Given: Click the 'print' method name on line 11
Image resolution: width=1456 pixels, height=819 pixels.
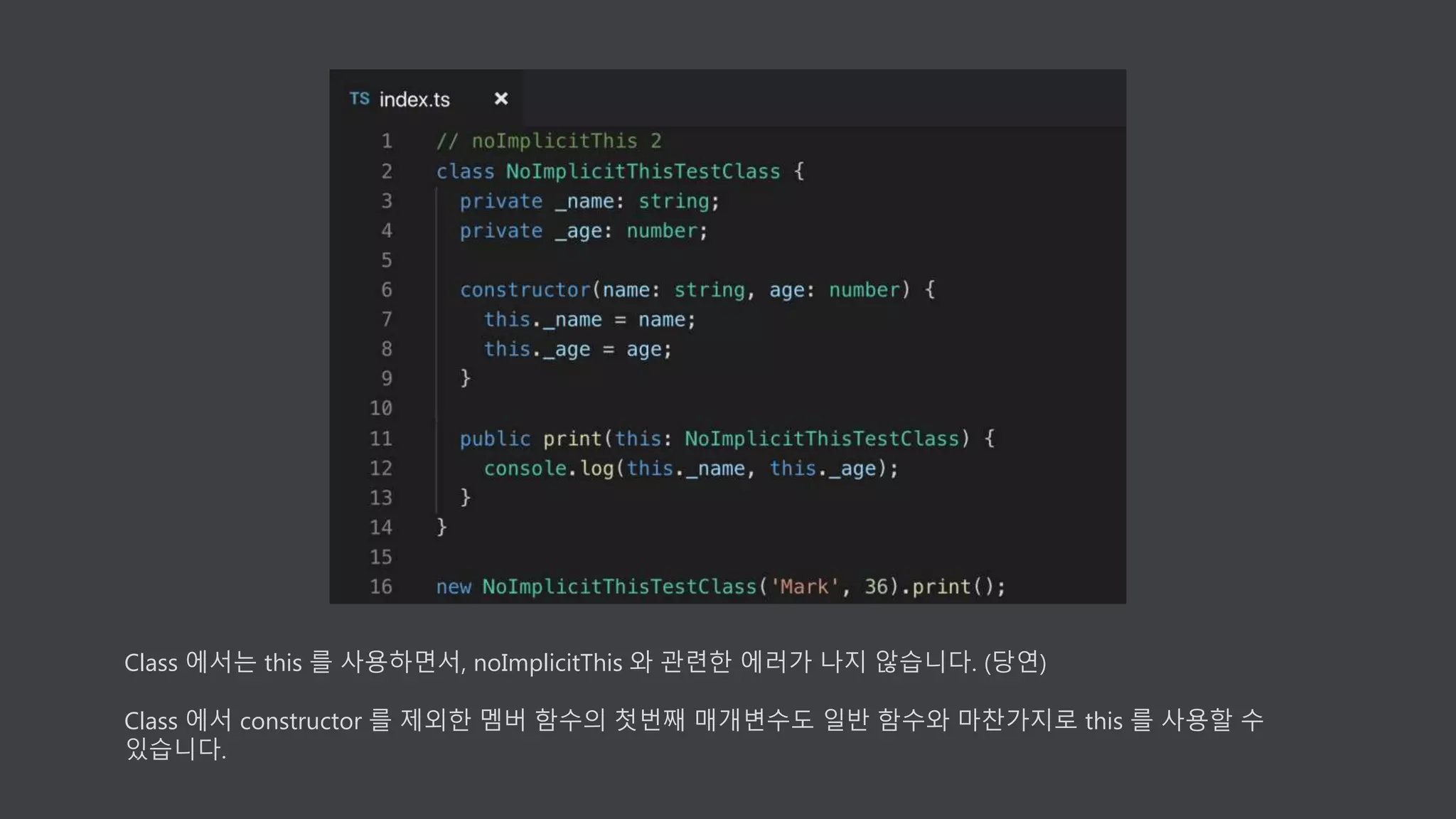Looking at the screenshot, I should point(572,439).
